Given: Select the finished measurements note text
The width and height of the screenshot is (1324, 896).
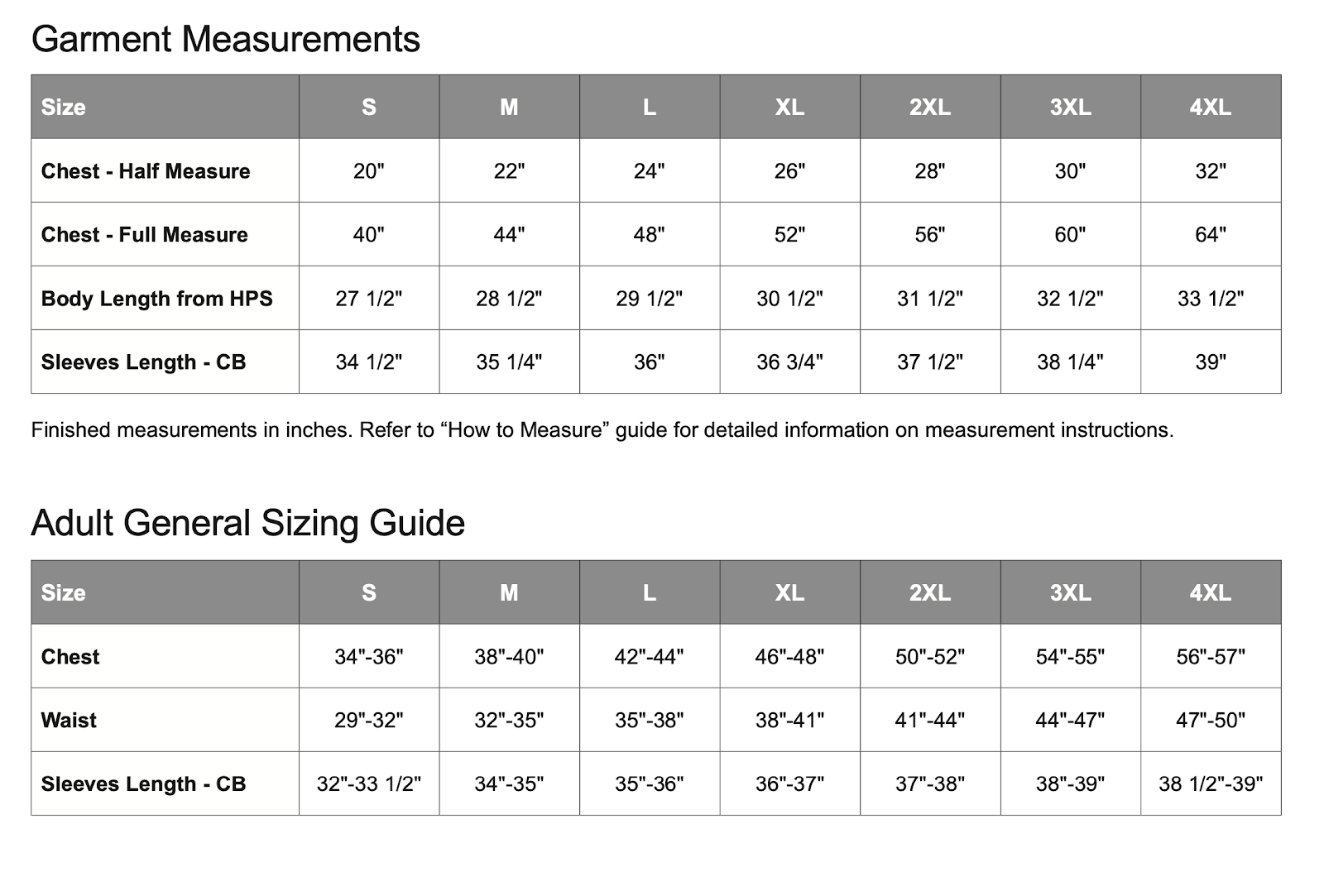Looking at the screenshot, I should (x=602, y=430).
